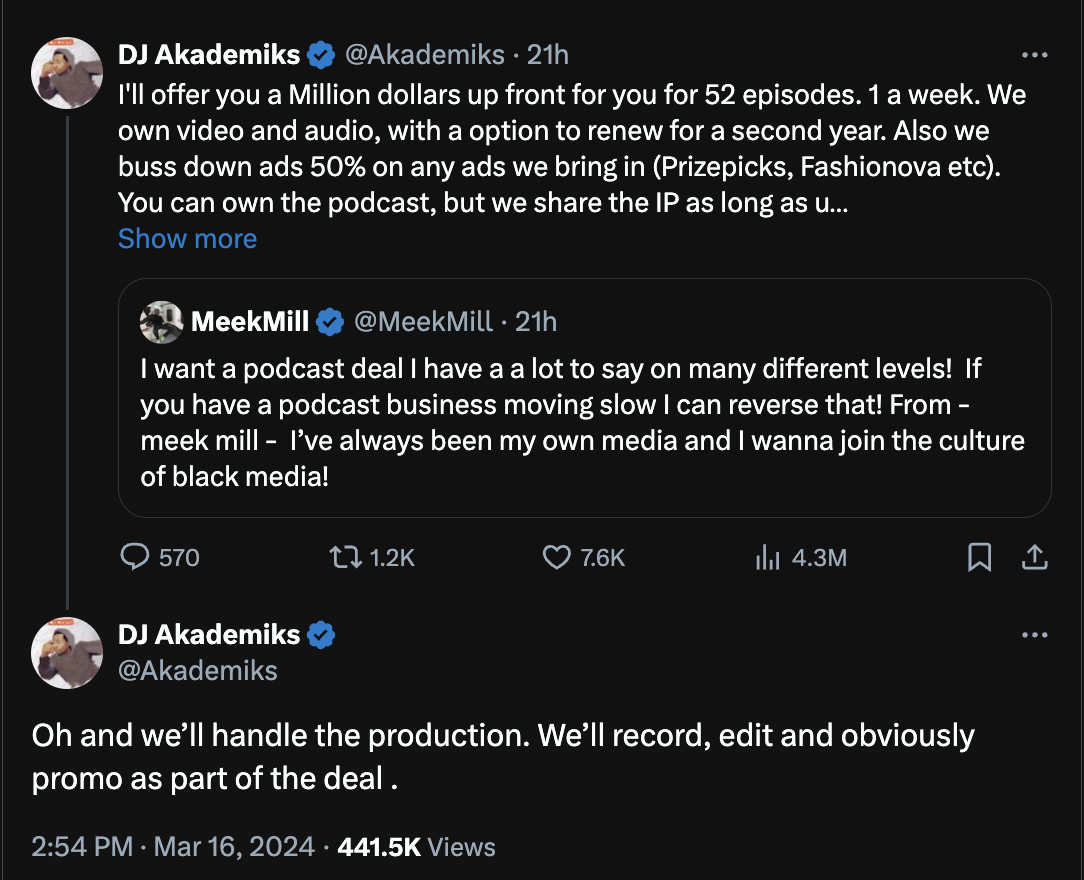1084x880 pixels.
Task: Open DJ Akademiks avatar on first tweet
Action: tap(68, 73)
